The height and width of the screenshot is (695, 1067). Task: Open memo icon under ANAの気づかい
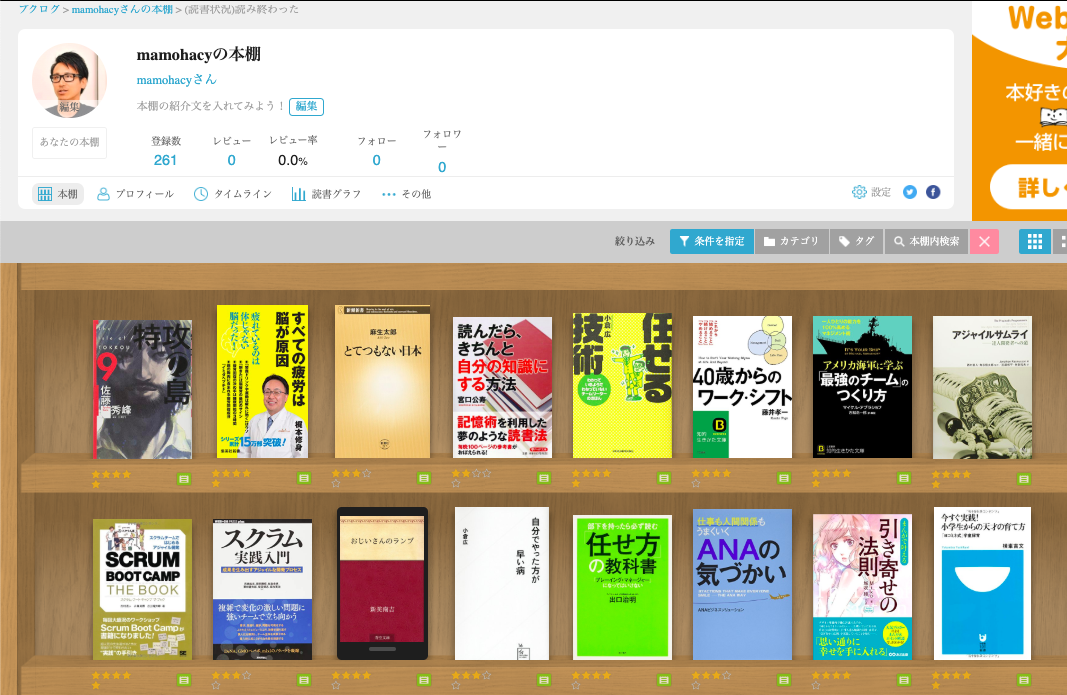point(784,680)
